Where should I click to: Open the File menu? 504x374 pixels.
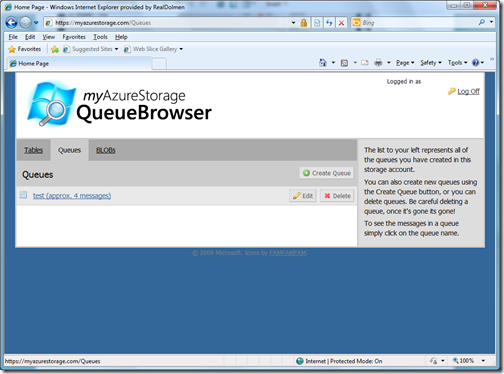pyautogui.click(x=13, y=37)
